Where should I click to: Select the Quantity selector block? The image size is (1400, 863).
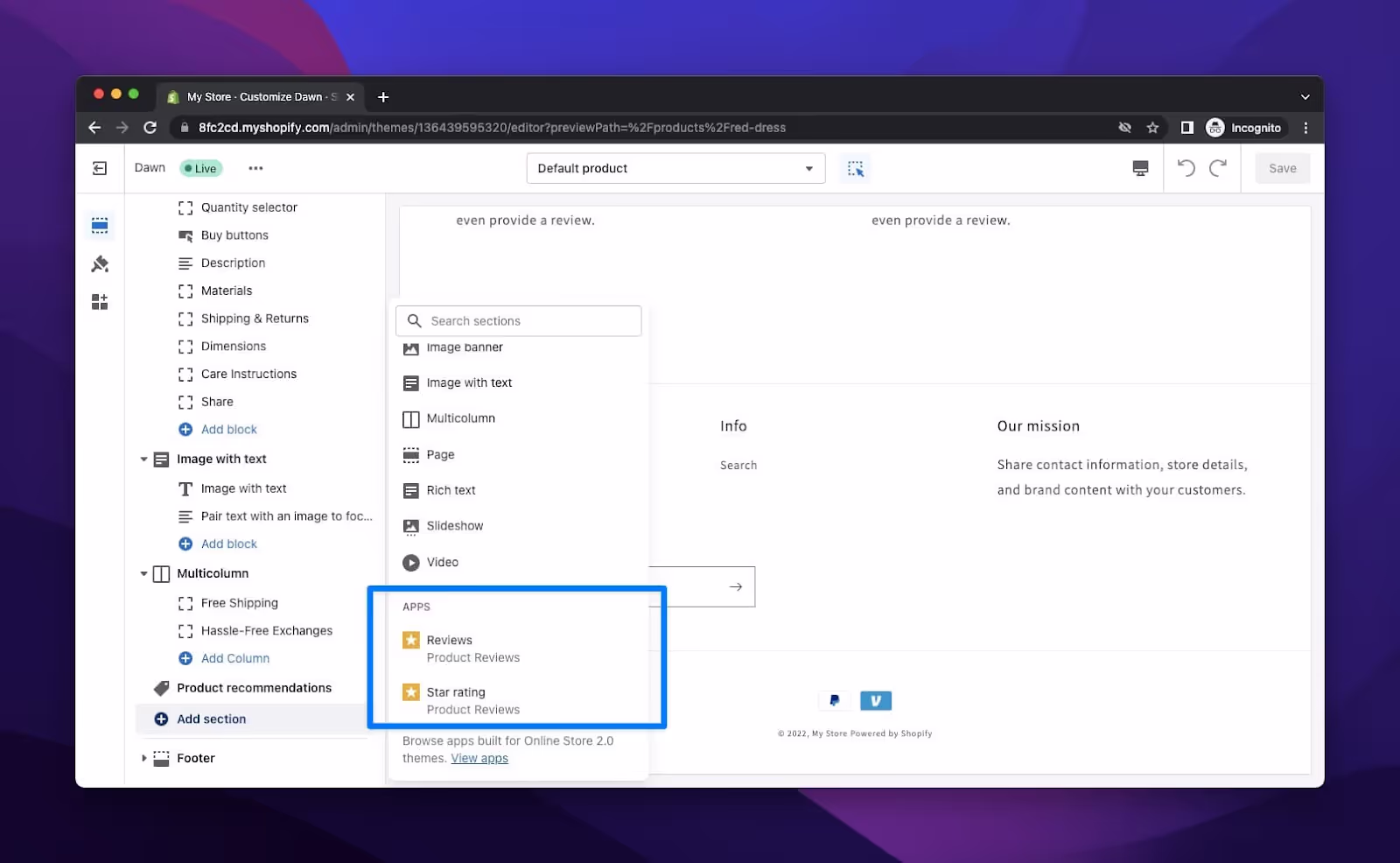tap(249, 207)
